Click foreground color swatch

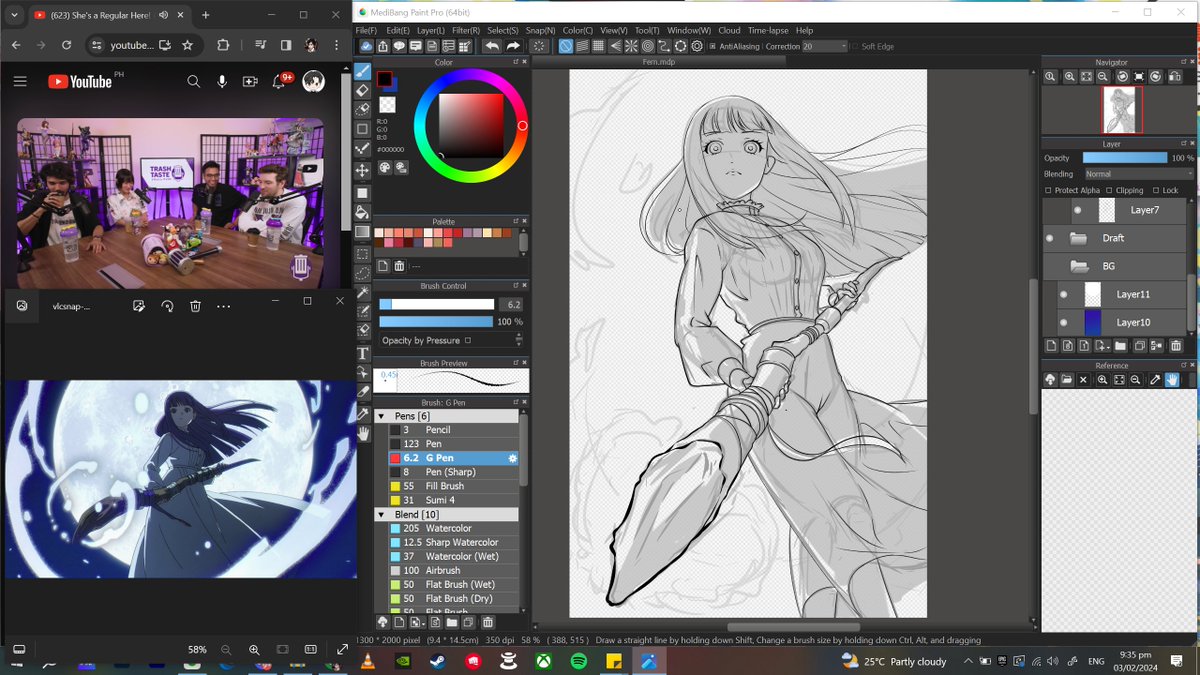[384, 79]
